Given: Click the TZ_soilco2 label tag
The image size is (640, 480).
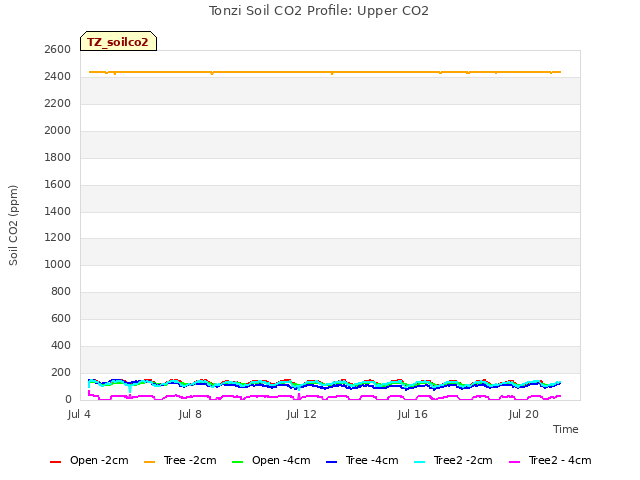Looking at the screenshot, I should tap(118, 41).
